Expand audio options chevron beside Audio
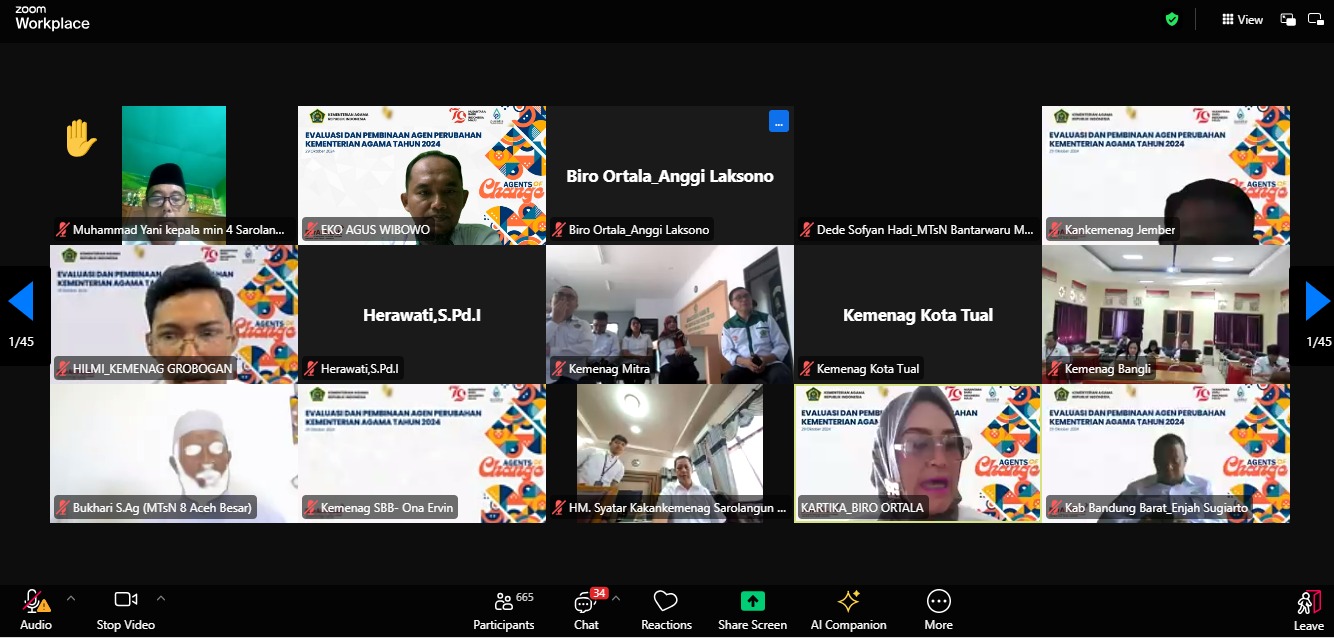The image size is (1334, 638). click(71, 598)
